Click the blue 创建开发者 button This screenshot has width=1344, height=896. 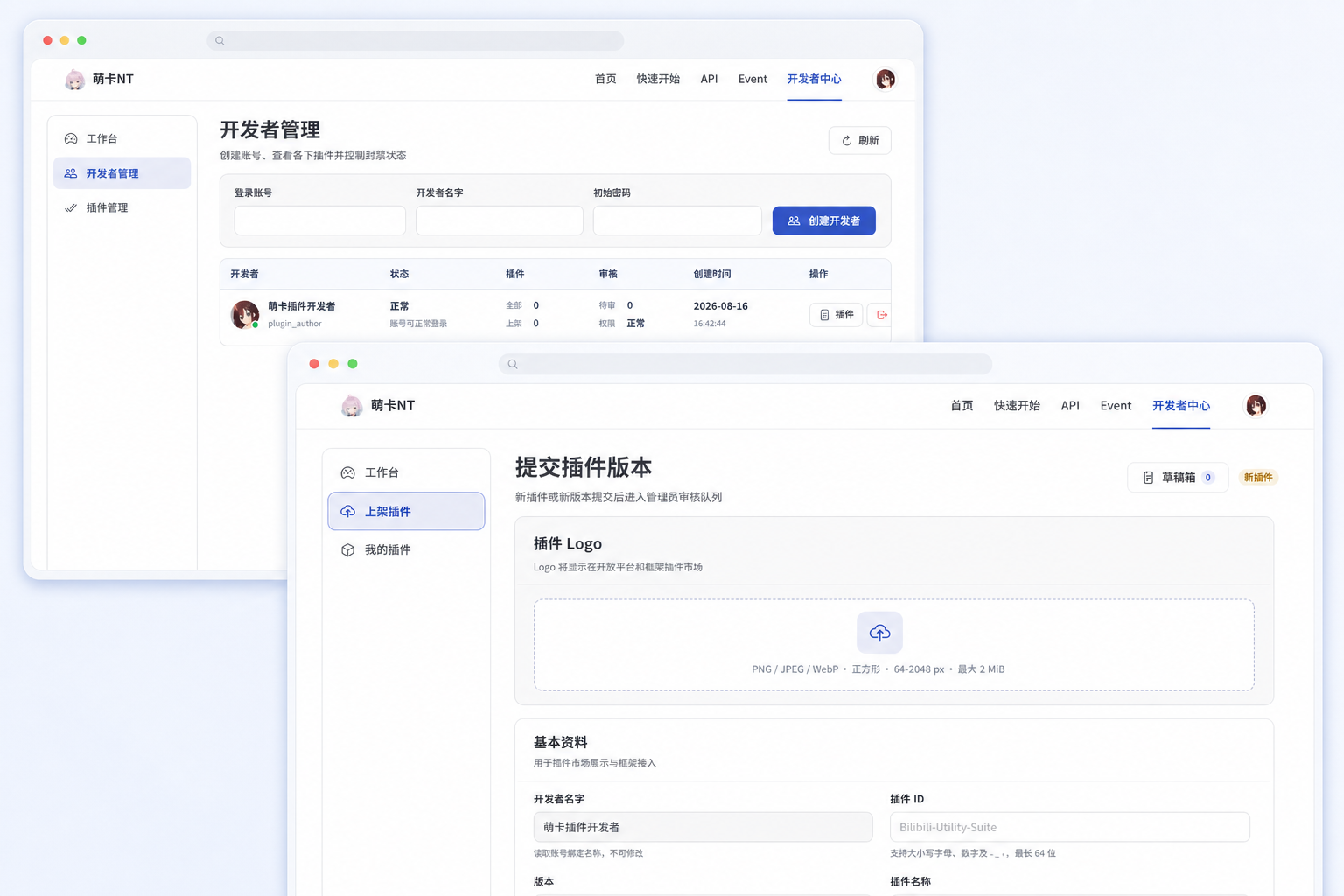point(824,220)
